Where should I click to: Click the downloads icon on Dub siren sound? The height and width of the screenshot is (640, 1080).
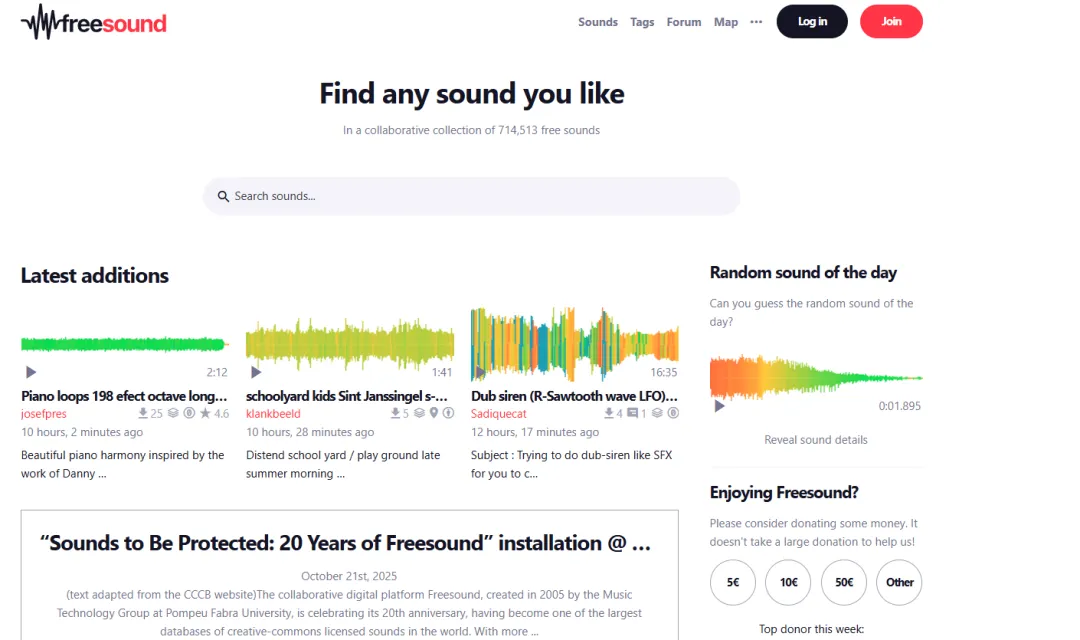609,413
